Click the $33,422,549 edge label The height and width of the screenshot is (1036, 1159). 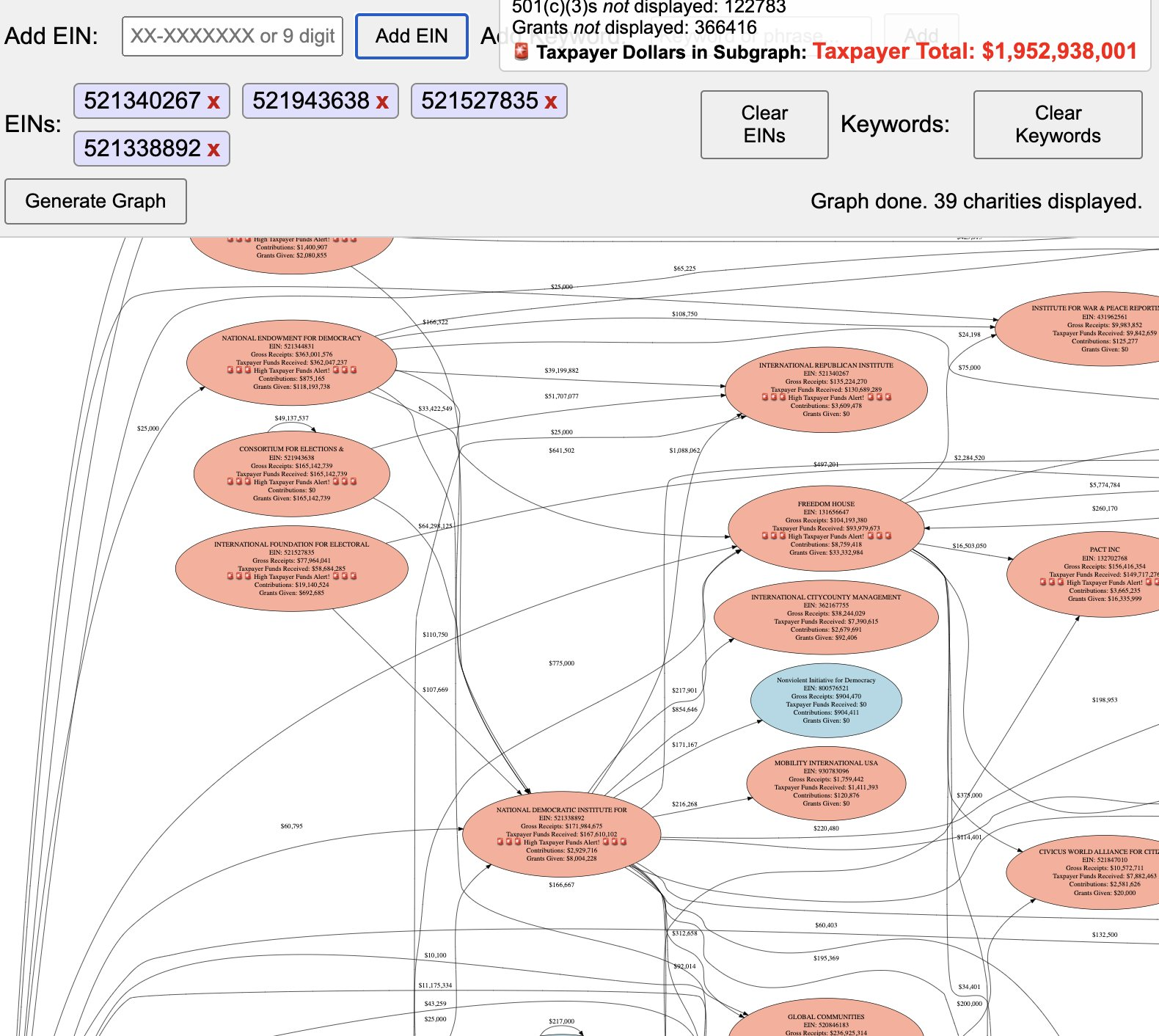[x=435, y=409]
